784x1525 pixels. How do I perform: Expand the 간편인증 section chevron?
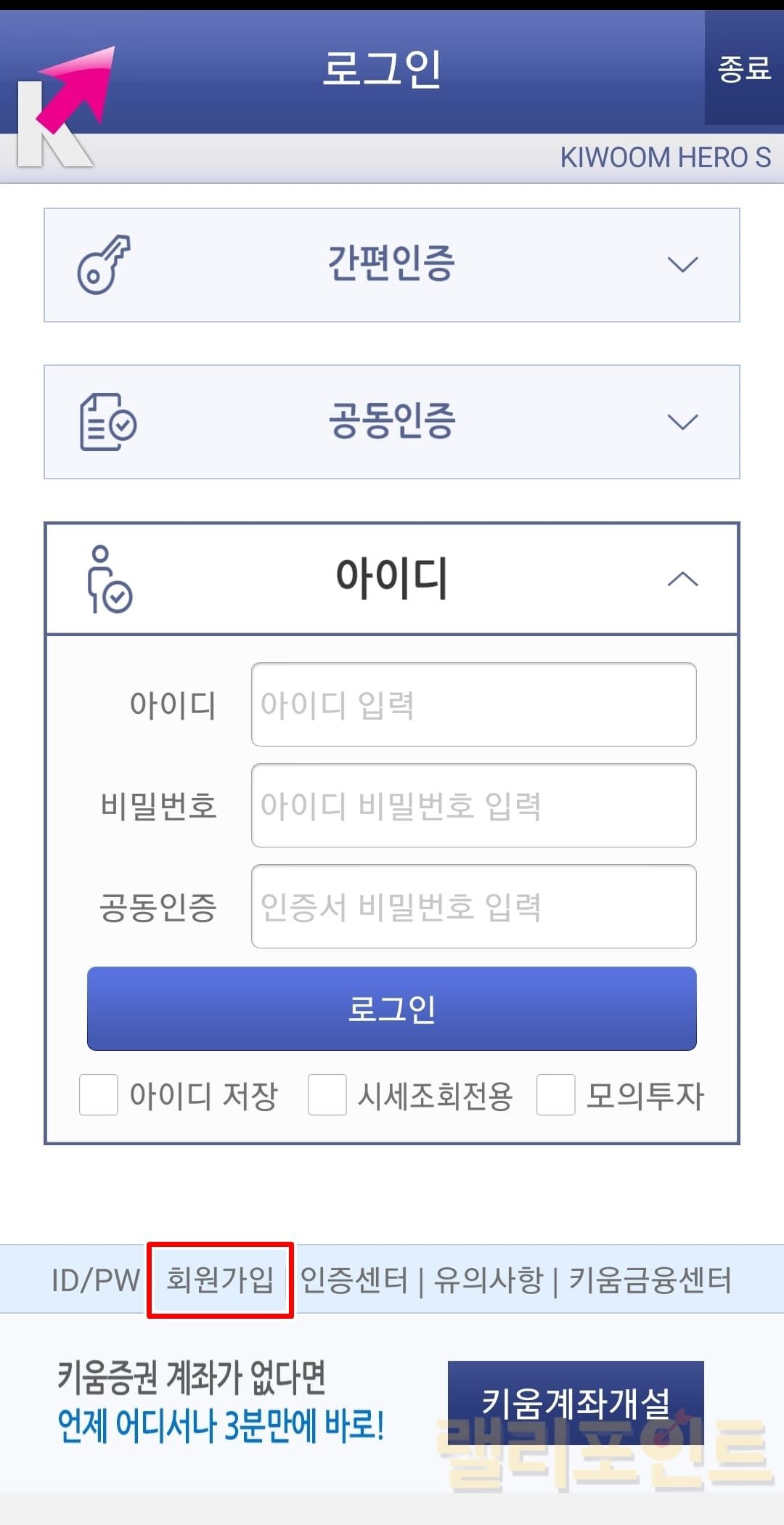(682, 265)
